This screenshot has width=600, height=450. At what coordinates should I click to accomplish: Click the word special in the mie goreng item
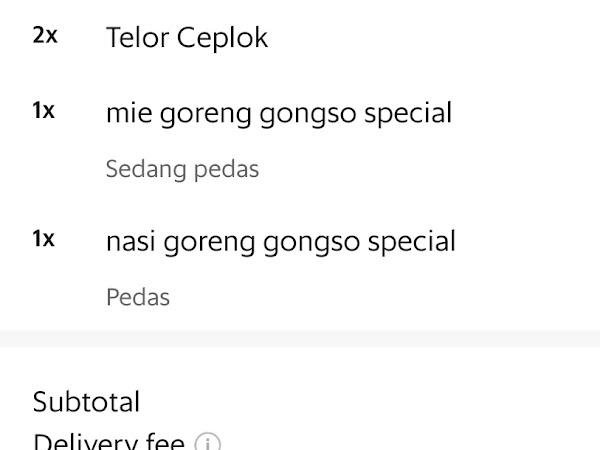(x=408, y=114)
